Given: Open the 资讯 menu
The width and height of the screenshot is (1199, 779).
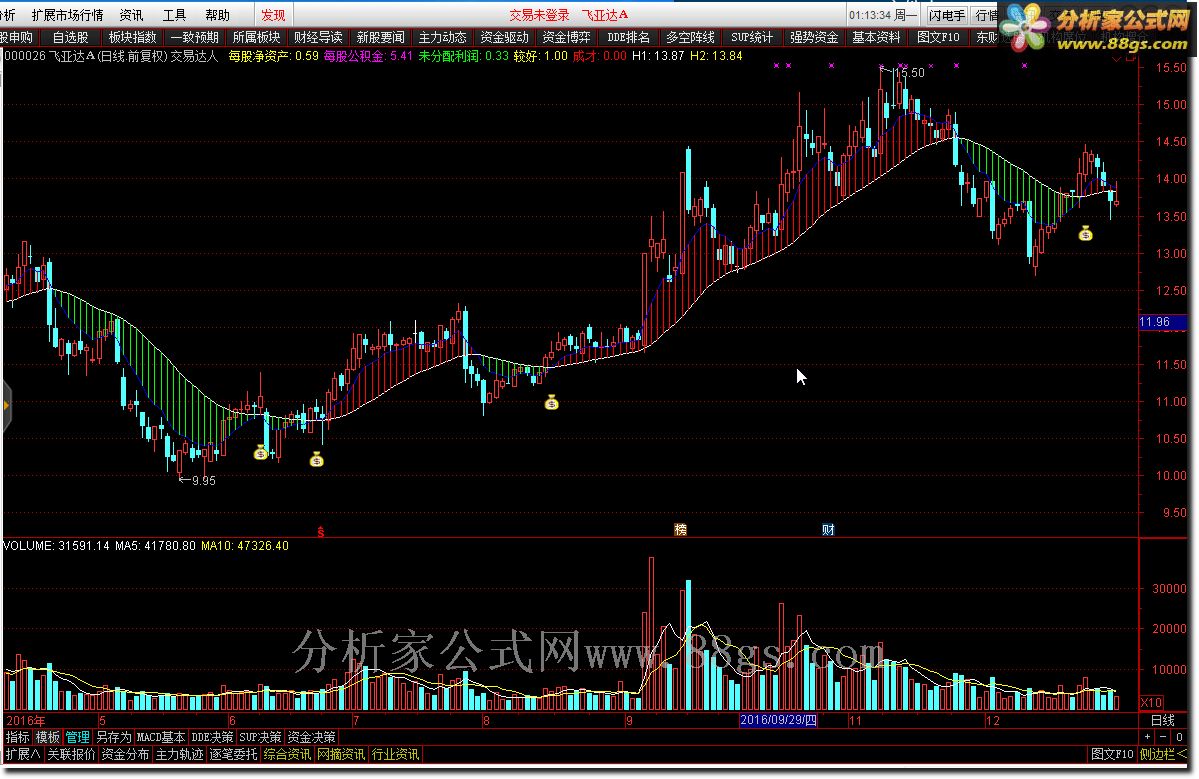Looking at the screenshot, I should [x=131, y=15].
